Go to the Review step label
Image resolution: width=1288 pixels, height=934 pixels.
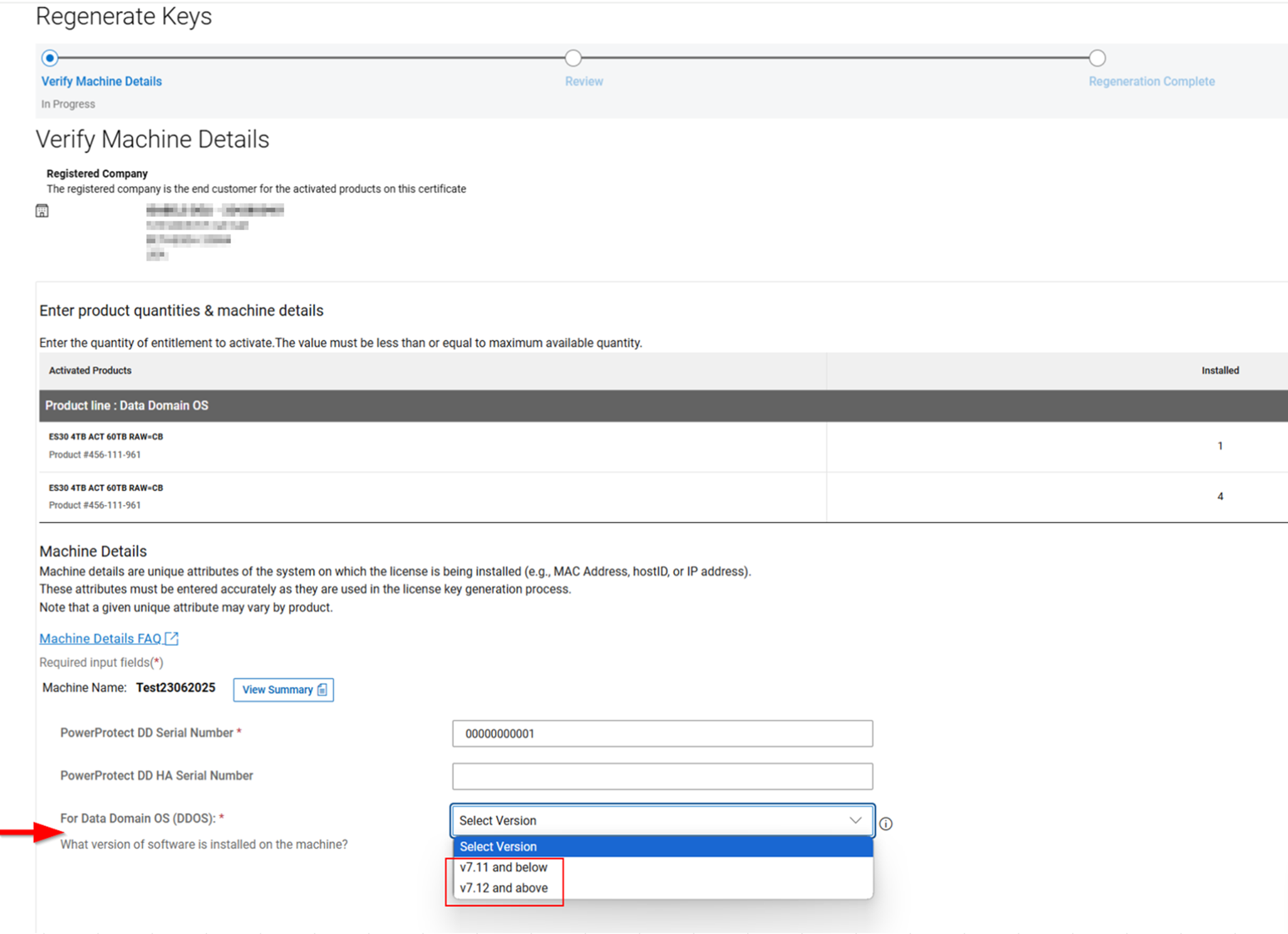click(x=583, y=82)
